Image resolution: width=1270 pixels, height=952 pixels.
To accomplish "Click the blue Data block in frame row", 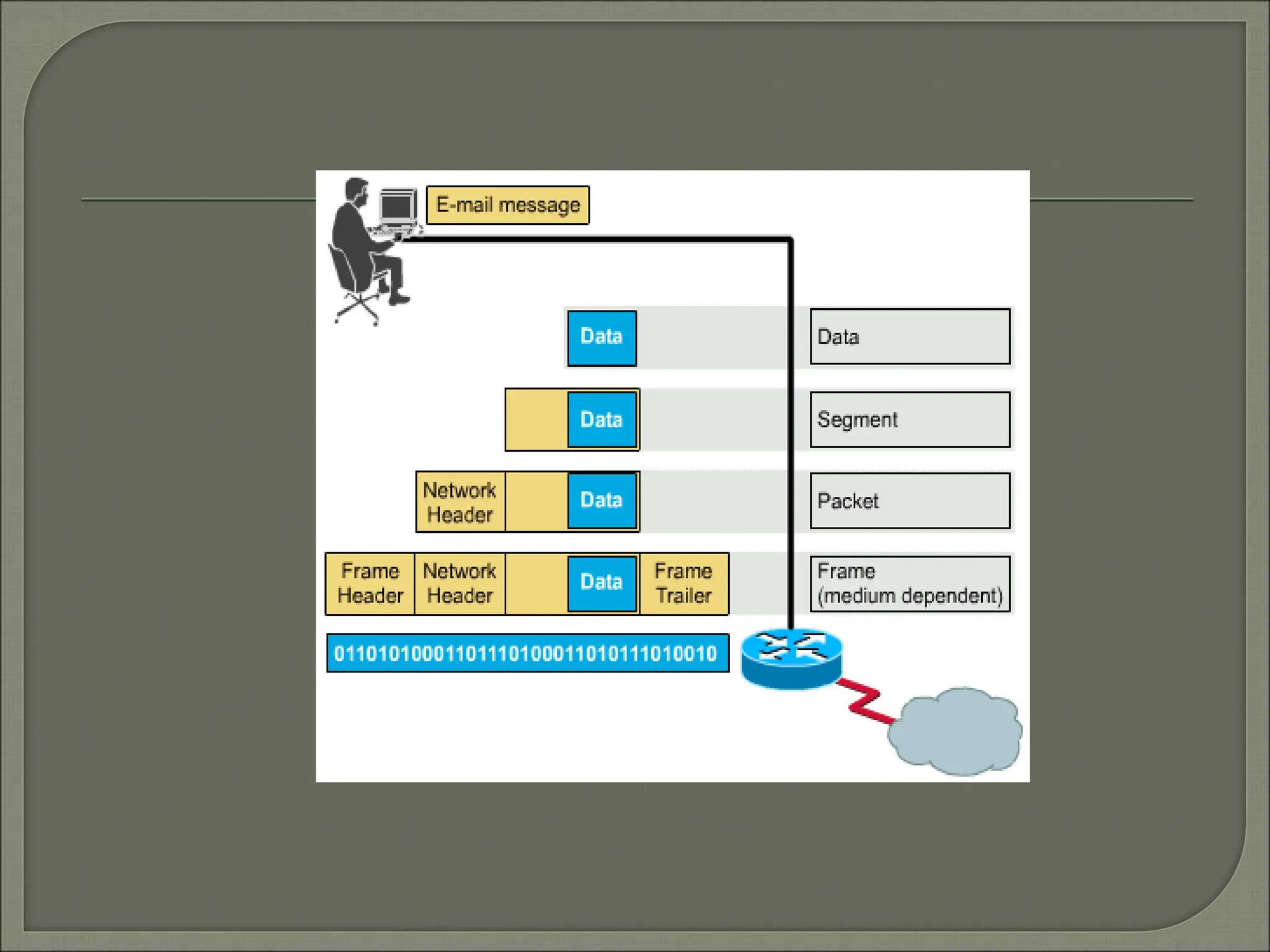I will click(x=602, y=583).
